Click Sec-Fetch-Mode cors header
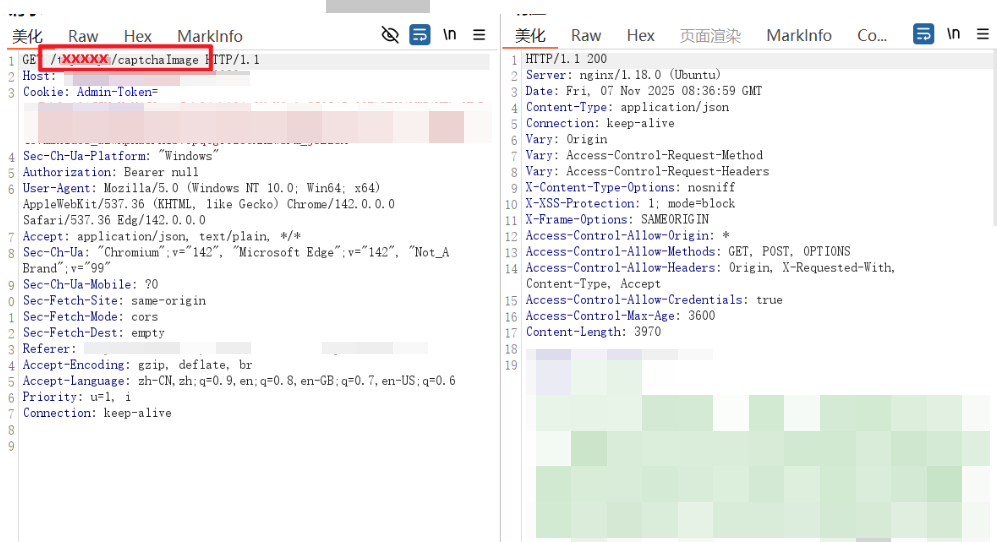The height and width of the screenshot is (542, 997). pyautogui.click(x=90, y=316)
